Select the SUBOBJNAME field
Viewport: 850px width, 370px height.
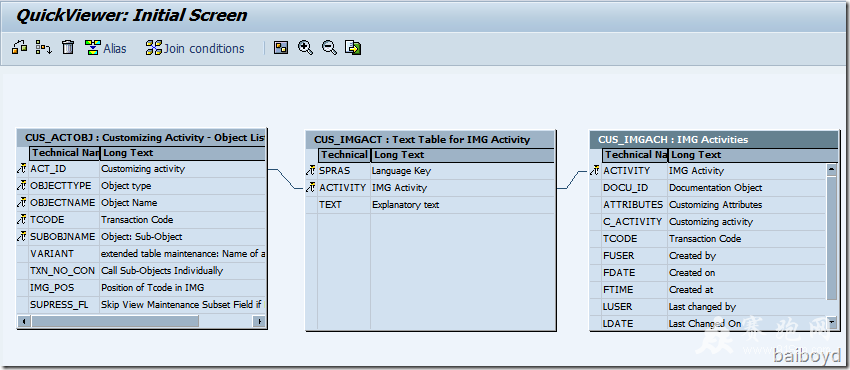pyautogui.click(x=64, y=237)
